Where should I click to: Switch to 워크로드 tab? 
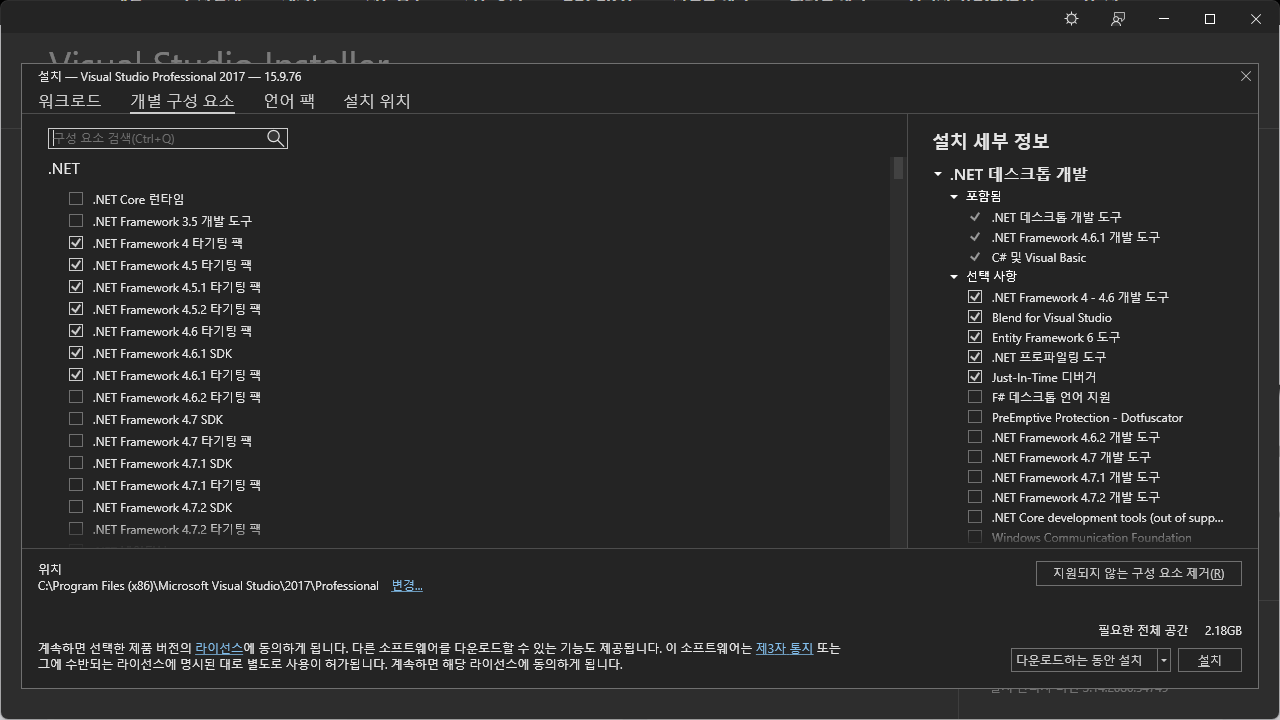pyautogui.click(x=70, y=101)
